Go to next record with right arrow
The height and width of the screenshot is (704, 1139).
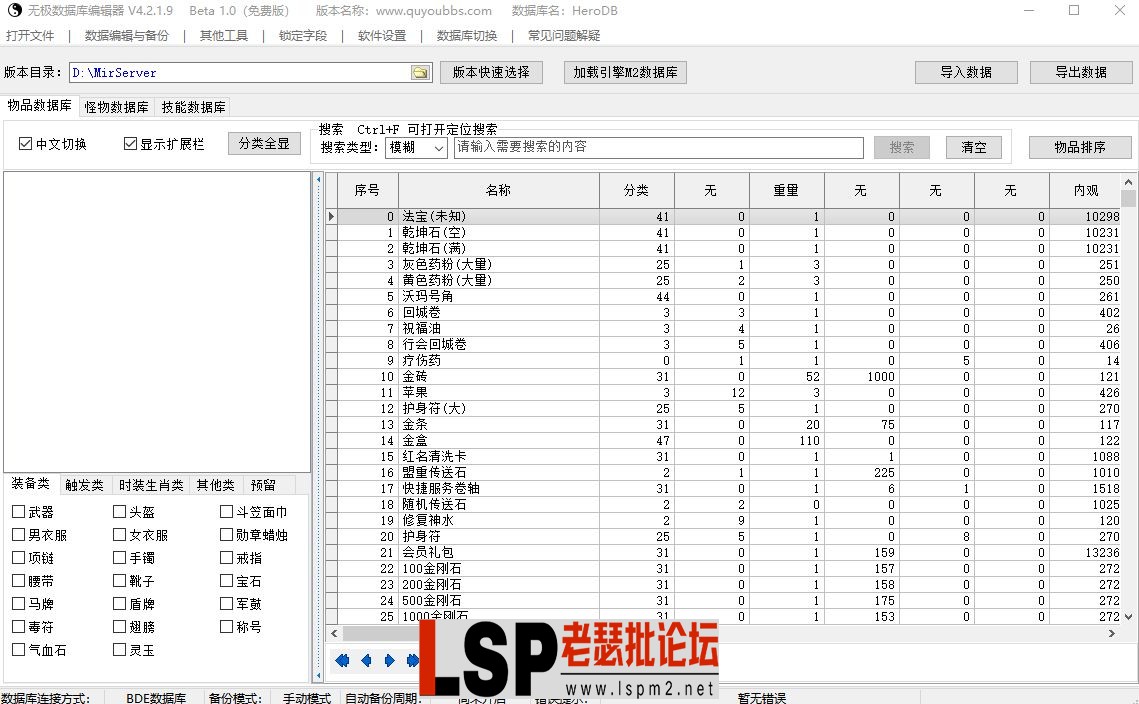tap(389, 660)
